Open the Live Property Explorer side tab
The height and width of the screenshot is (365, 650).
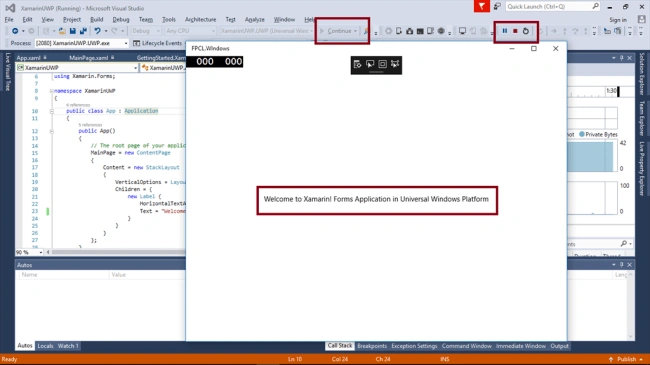[642, 168]
